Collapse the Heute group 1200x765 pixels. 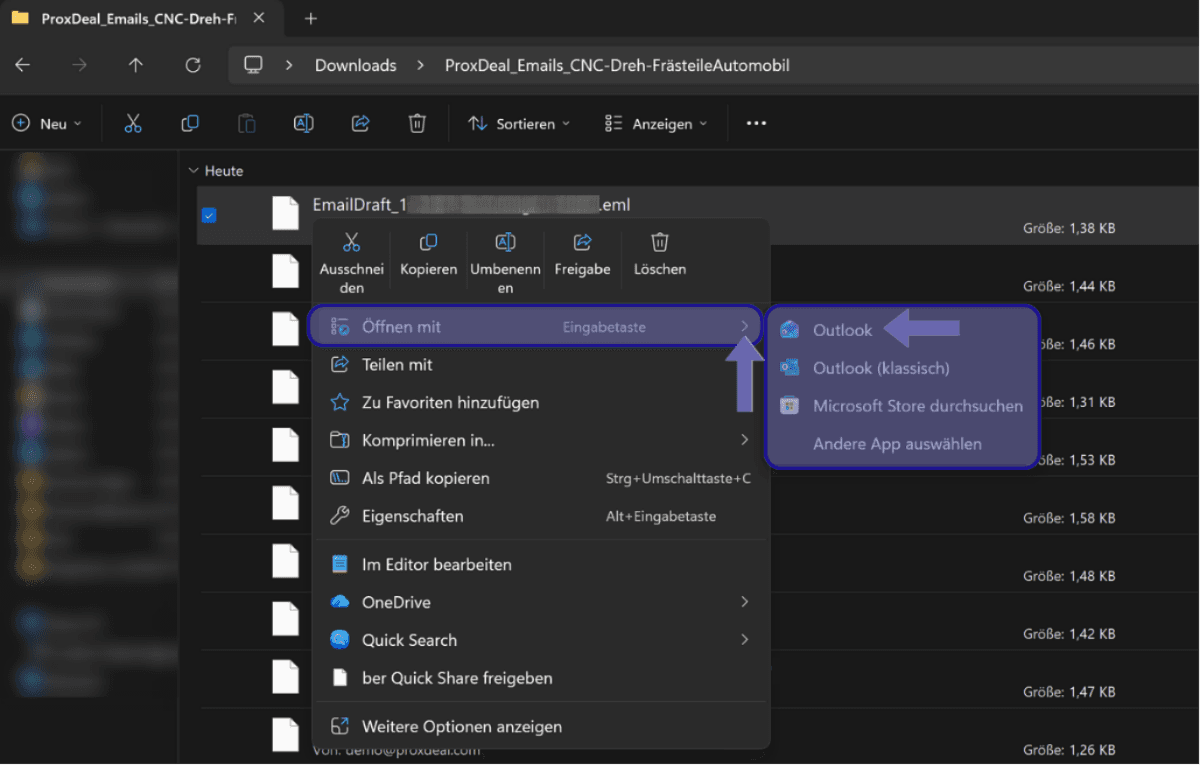[193, 171]
